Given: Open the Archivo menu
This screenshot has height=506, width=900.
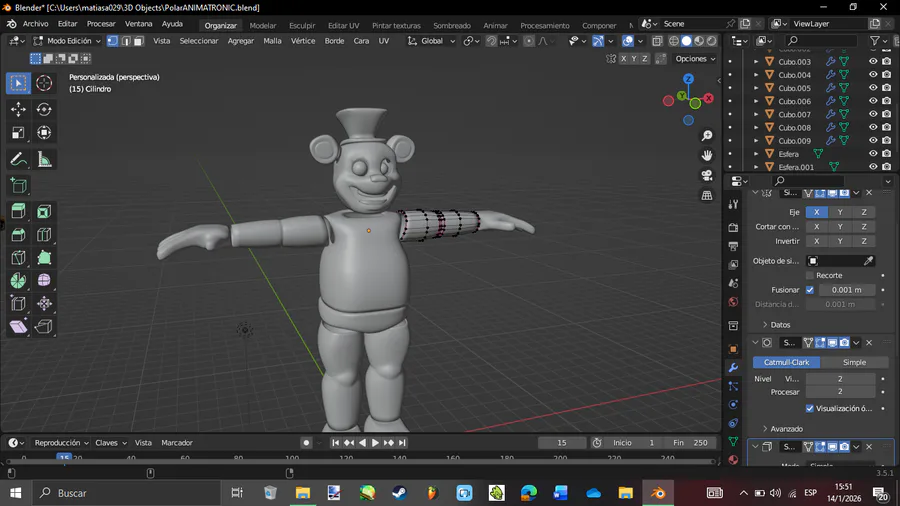Looking at the screenshot, I should pos(36,24).
